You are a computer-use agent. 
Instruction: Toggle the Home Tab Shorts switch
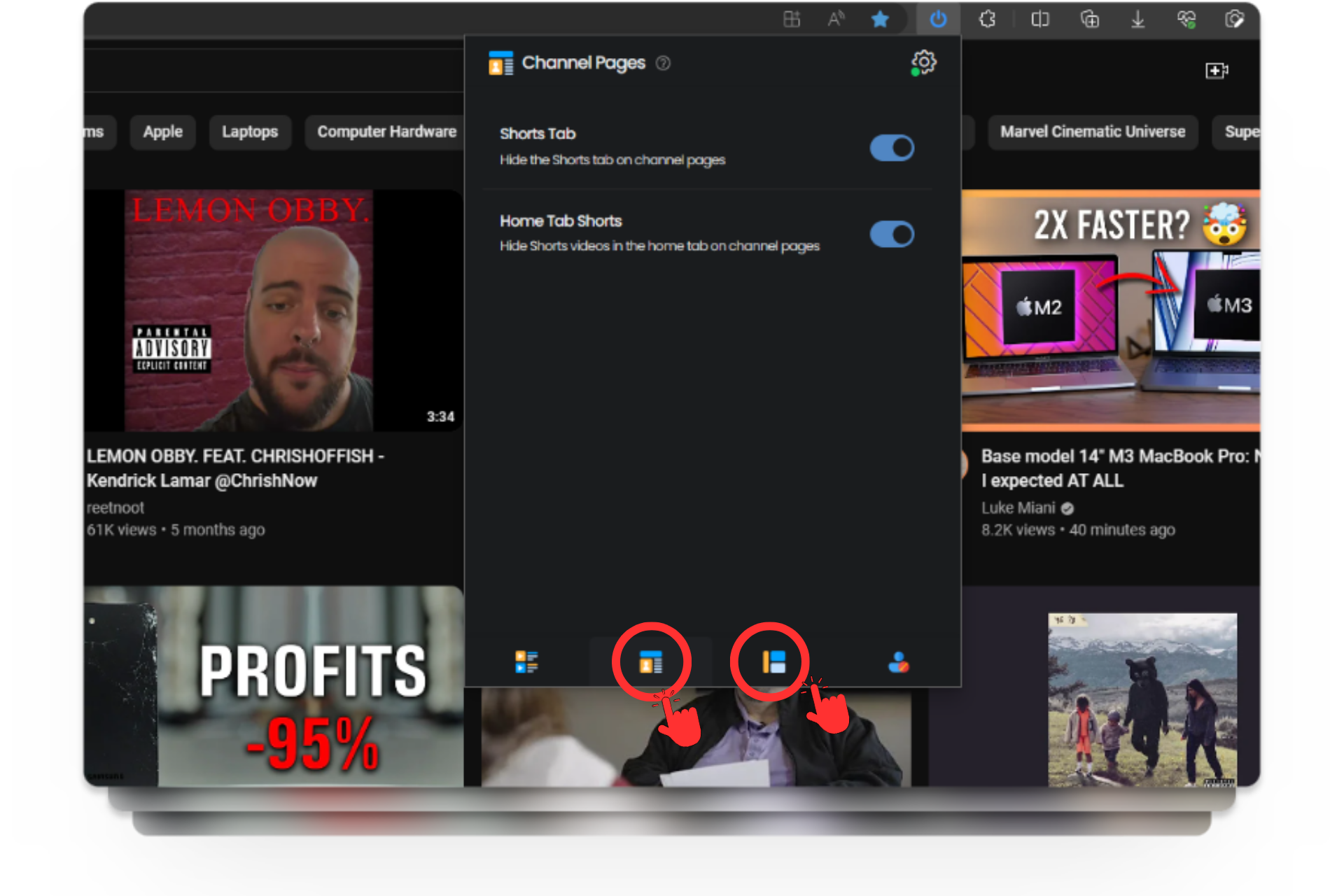pyautogui.click(x=892, y=234)
